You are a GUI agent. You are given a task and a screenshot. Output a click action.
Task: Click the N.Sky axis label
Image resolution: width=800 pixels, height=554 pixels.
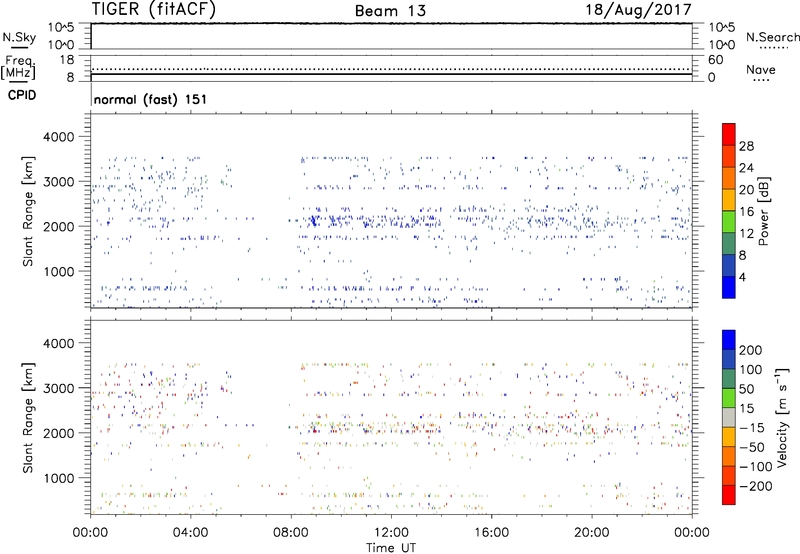click(19, 37)
